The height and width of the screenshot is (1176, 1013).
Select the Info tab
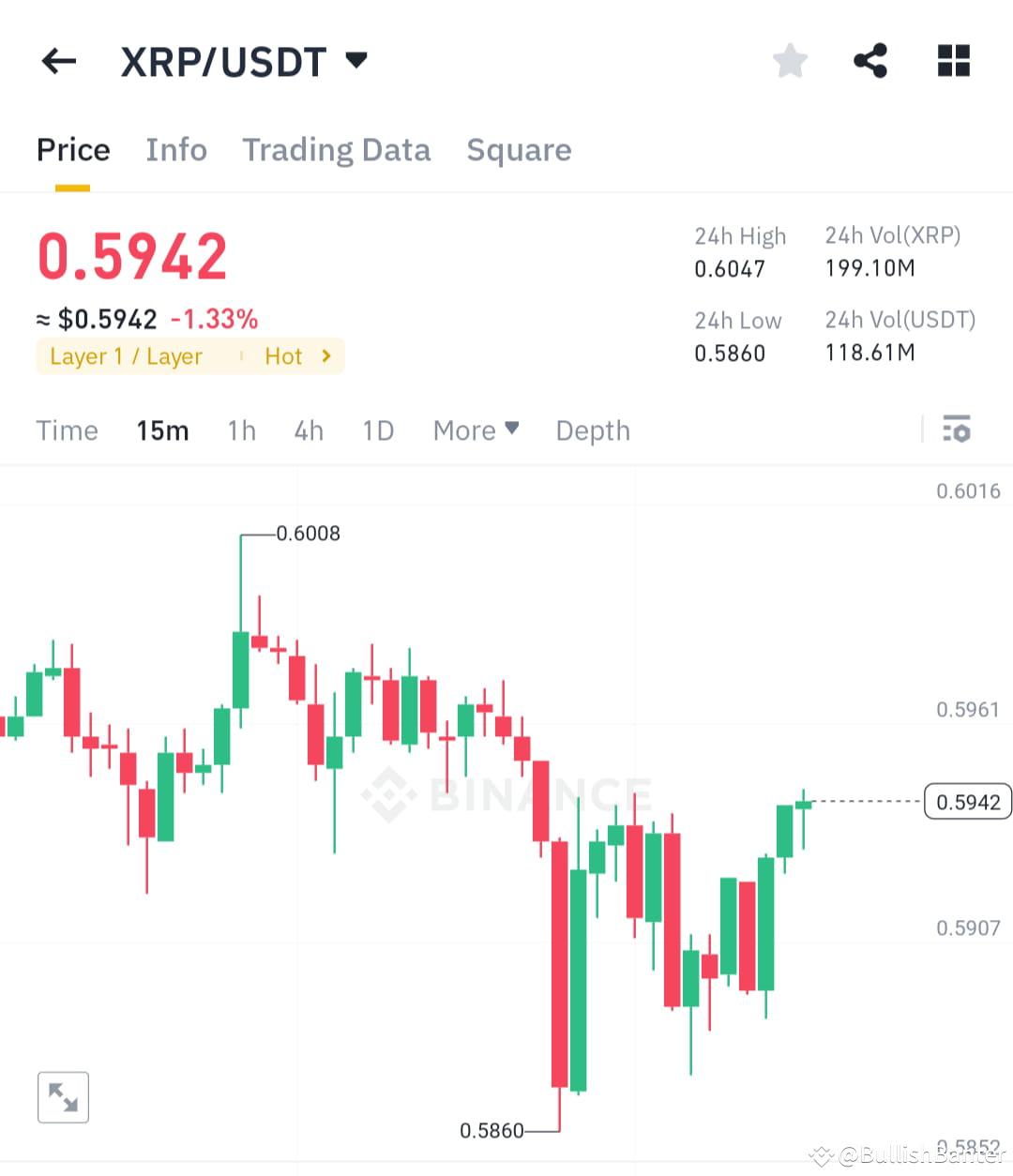pyautogui.click(x=176, y=150)
